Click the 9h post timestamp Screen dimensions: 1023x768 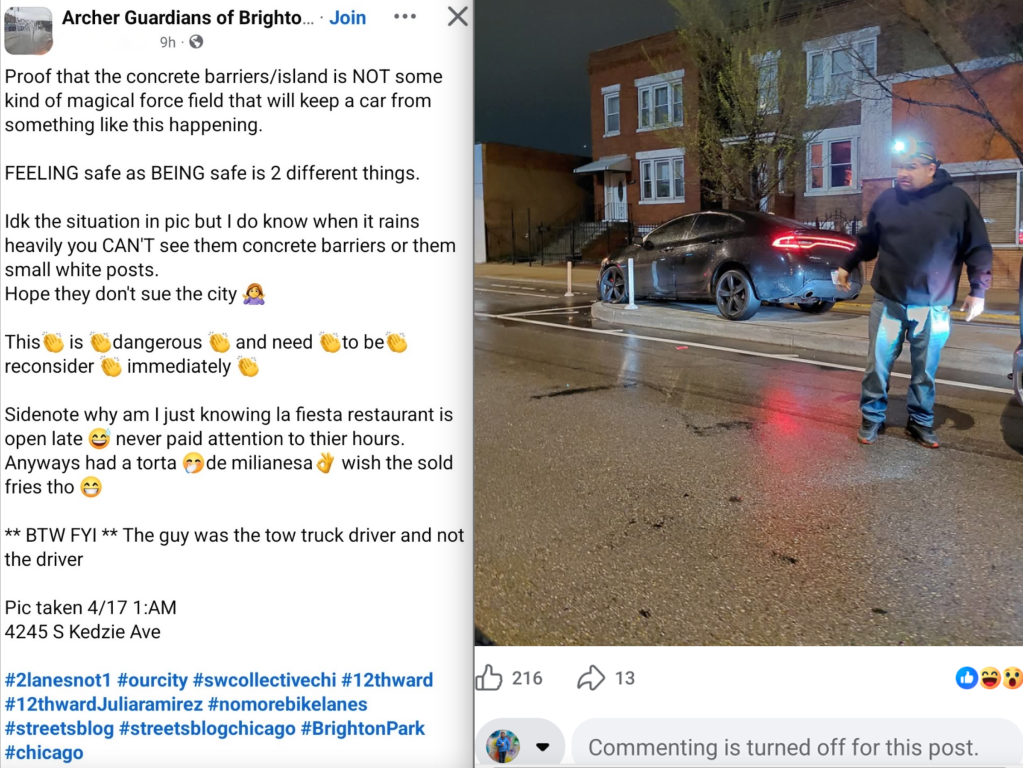tap(168, 42)
